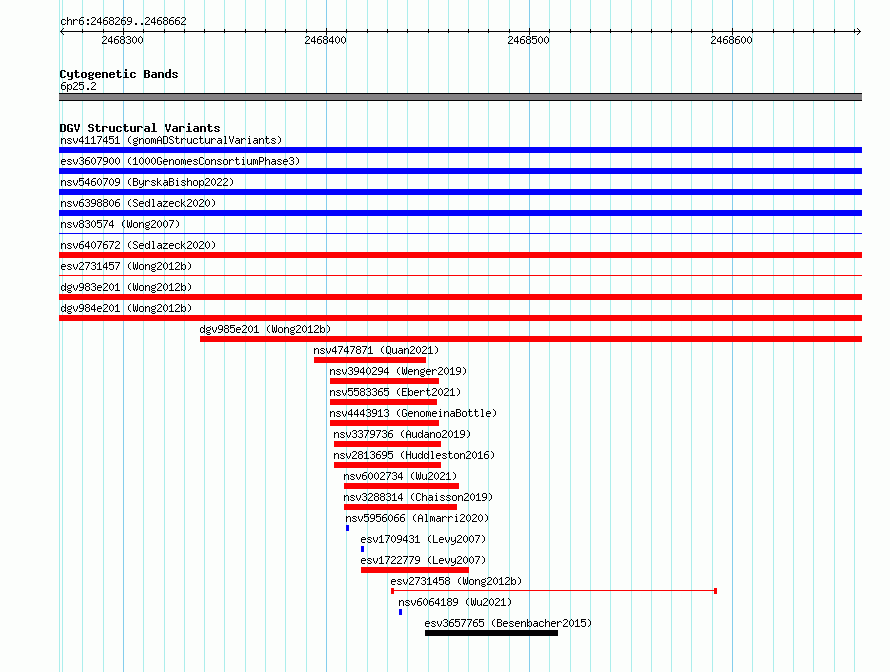Click the right arrow end of ruler
Image resolution: width=890 pixels, height=672 pixels.
[859, 31]
